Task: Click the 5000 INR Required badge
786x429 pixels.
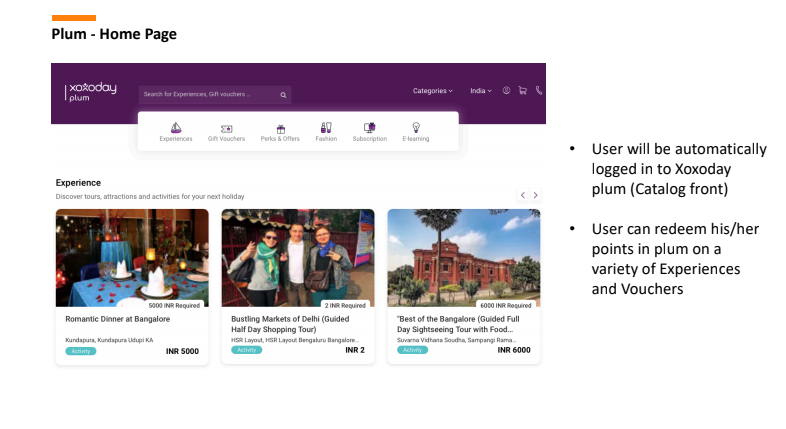Action: [174, 305]
